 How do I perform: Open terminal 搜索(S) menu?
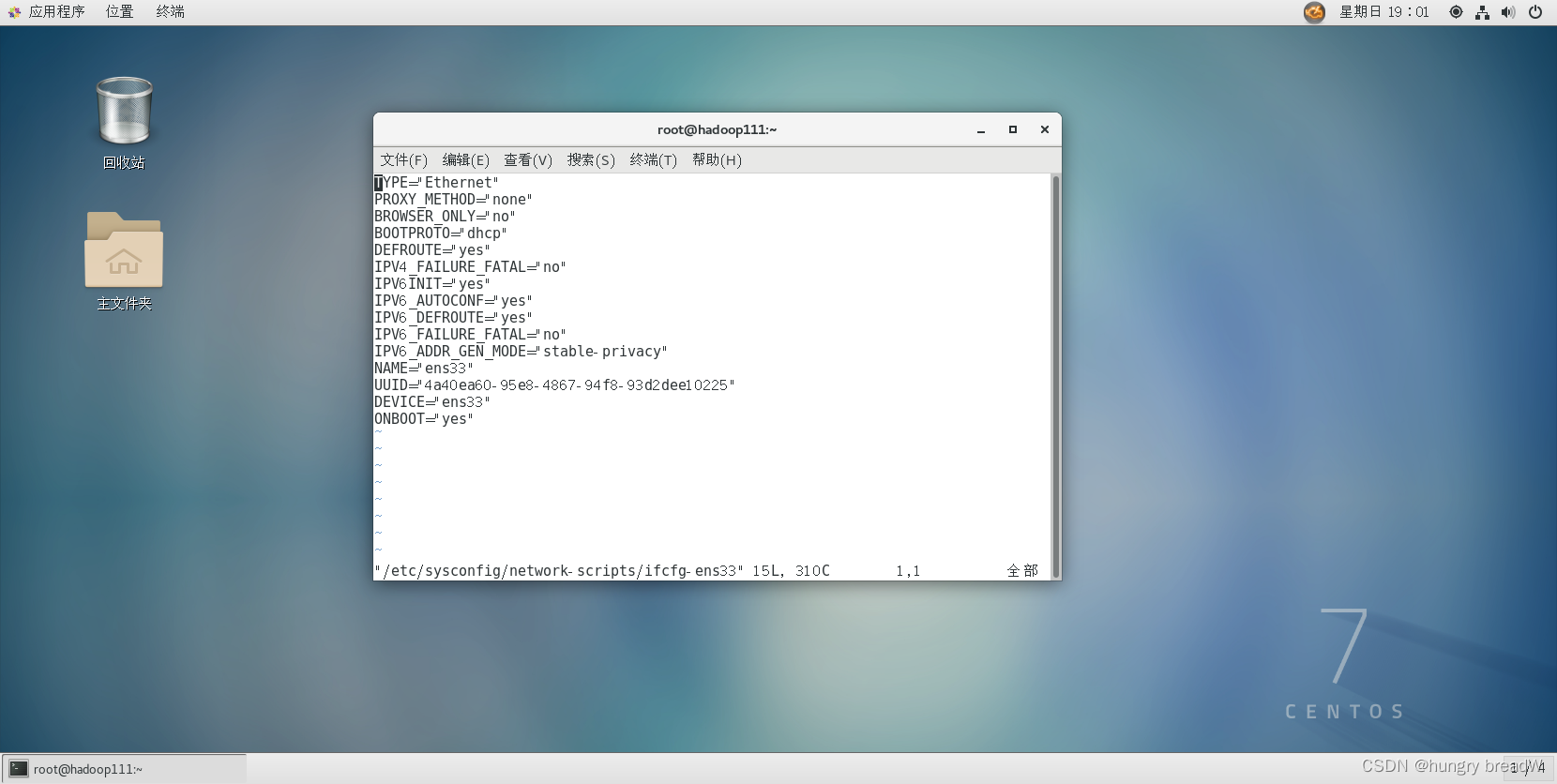(x=591, y=160)
